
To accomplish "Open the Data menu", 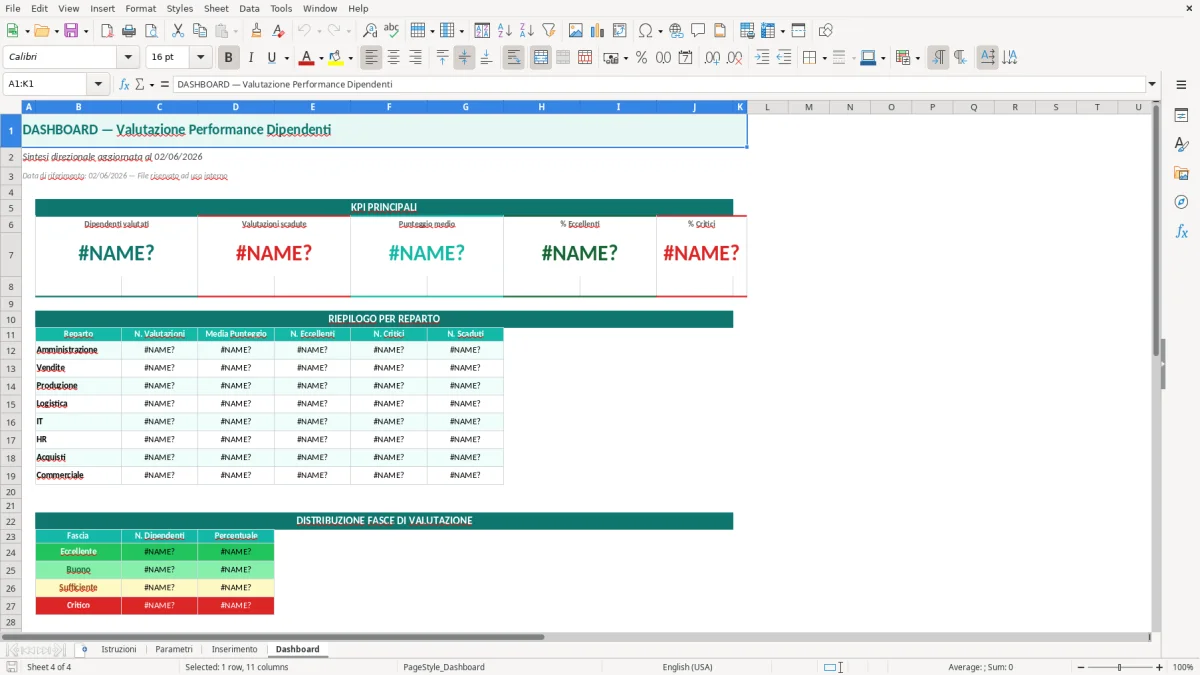I will click(x=249, y=8).
